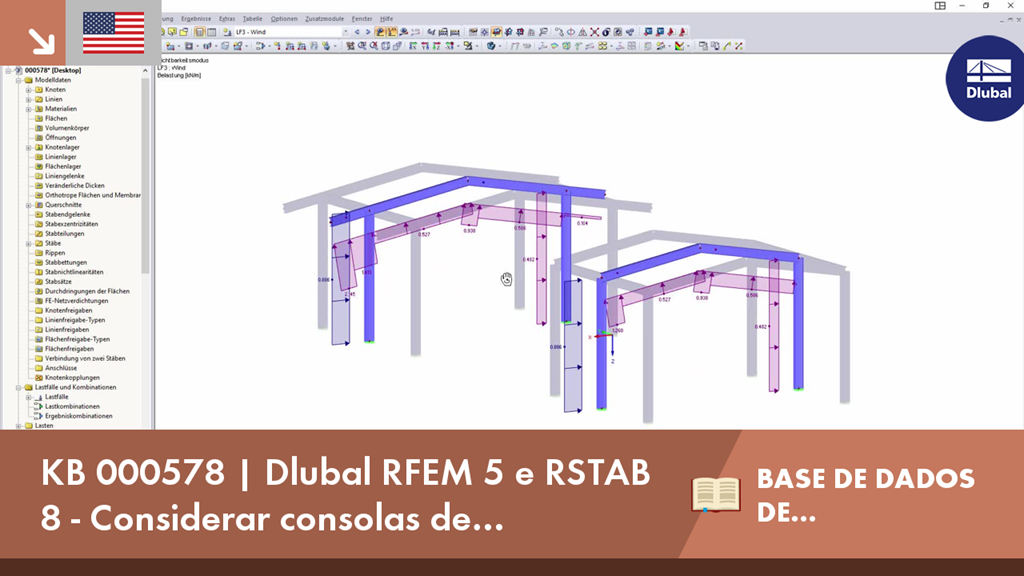Click the Dlubal logo badge

pyautogui.click(x=987, y=78)
